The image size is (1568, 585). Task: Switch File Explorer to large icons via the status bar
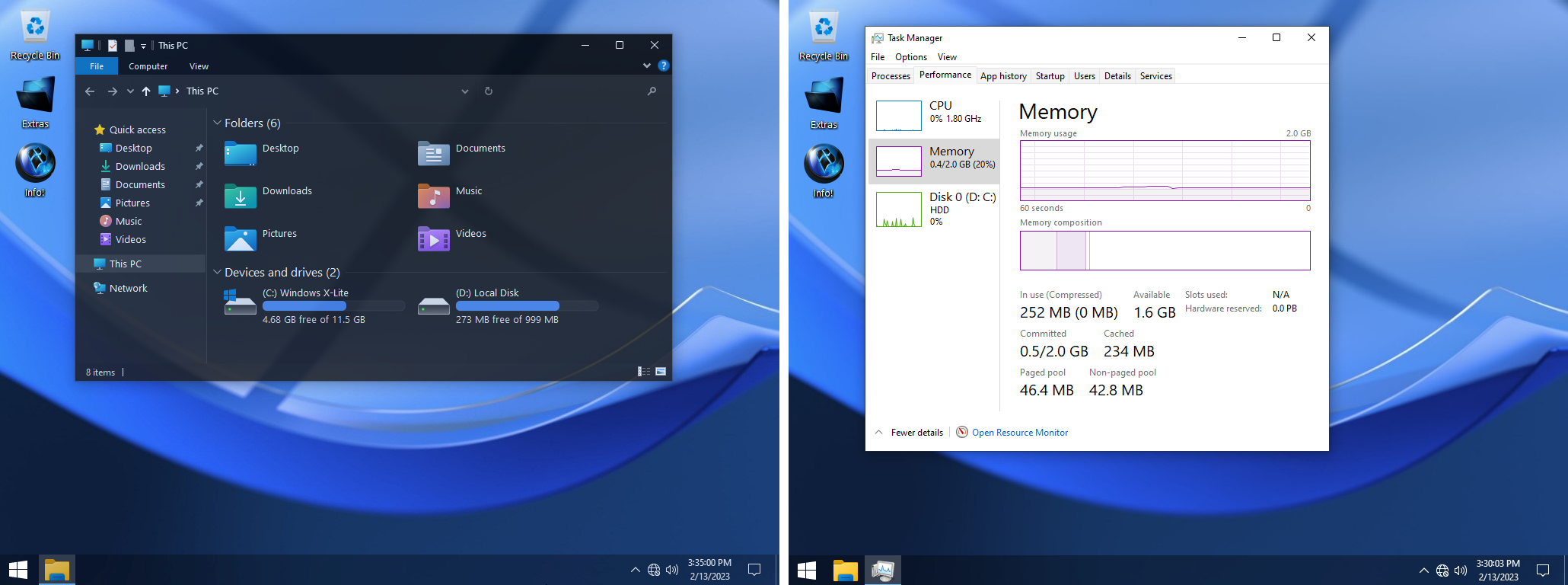pyautogui.click(x=661, y=372)
